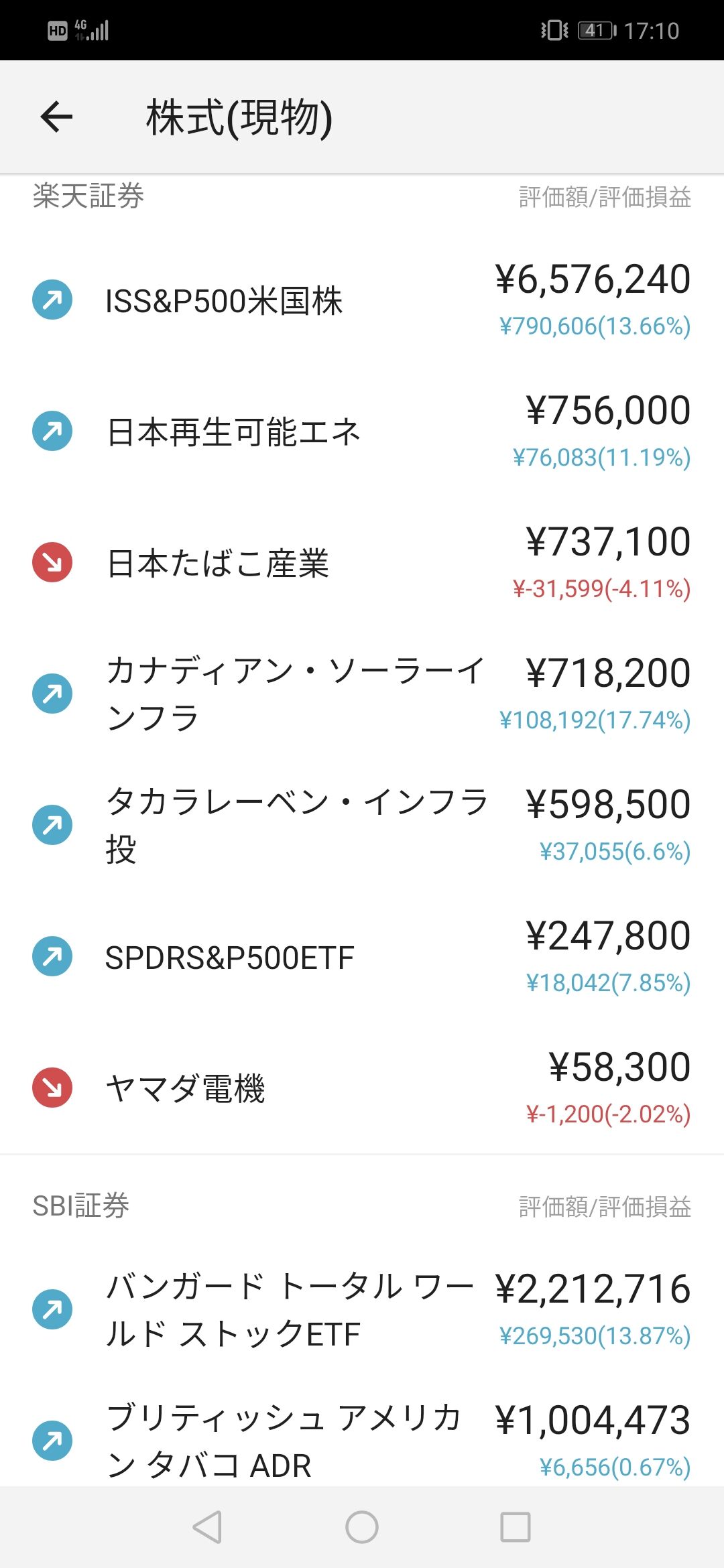Tap the ¥6,576,240 valuation amount
Image resolution: width=724 pixels, height=1568 pixels.
click(593, 279)
